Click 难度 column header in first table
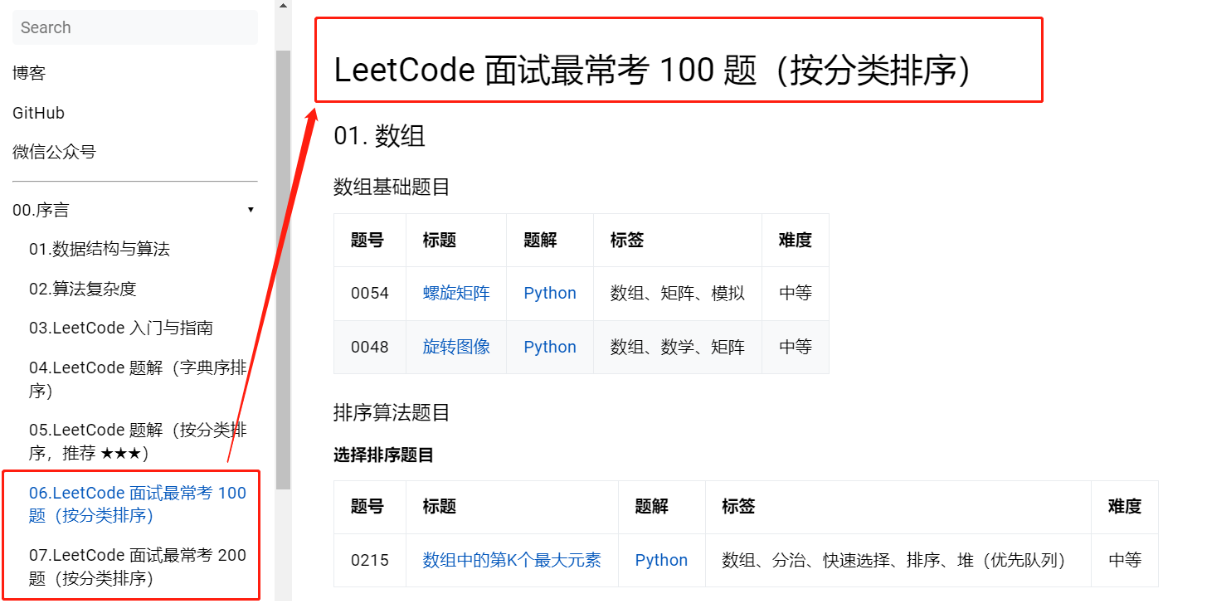1209x601 pixels. [x=795, y=240]
